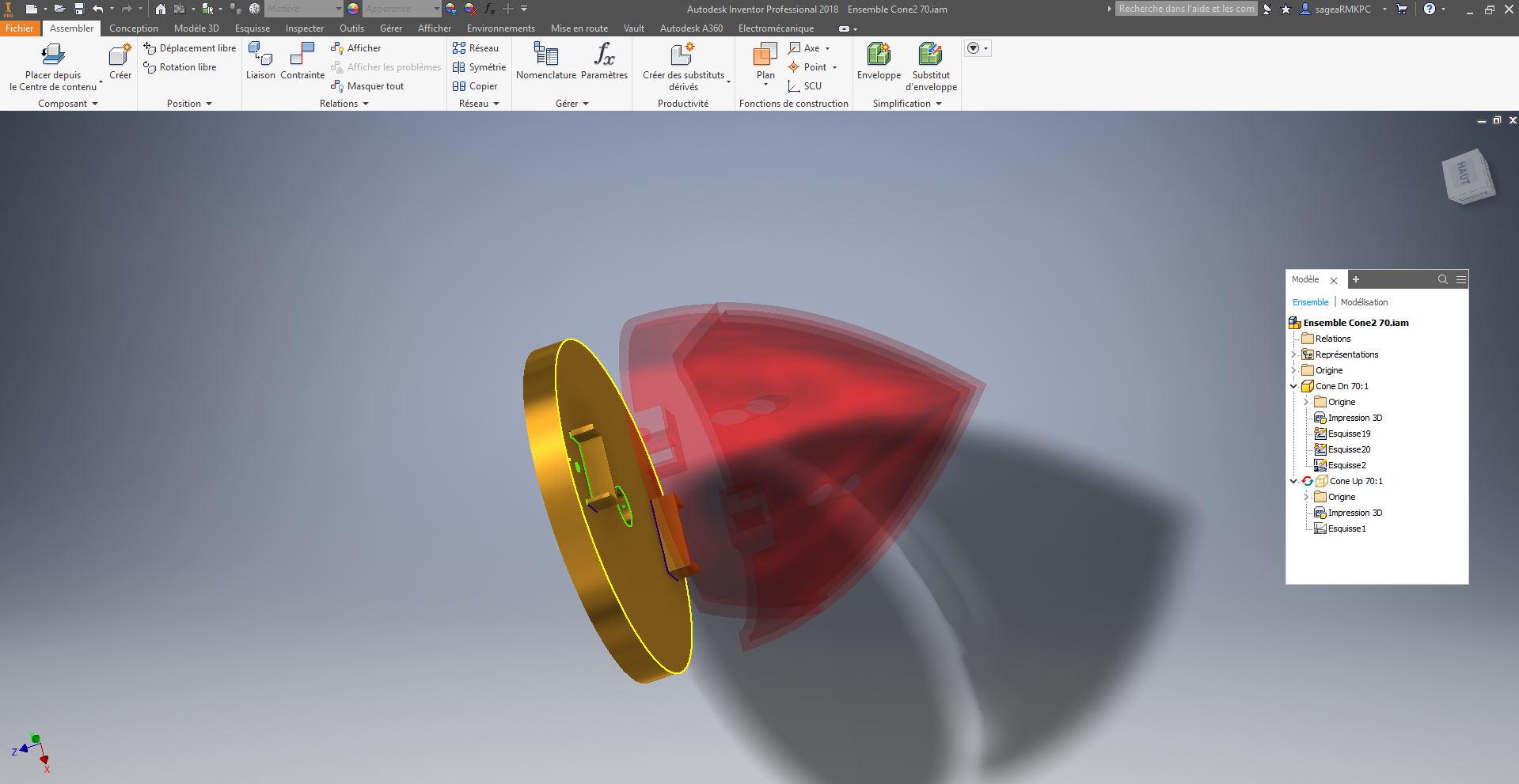Click the Open file icon
Viewport: 1519px width, 784px height.
click(x=59, y=9)
